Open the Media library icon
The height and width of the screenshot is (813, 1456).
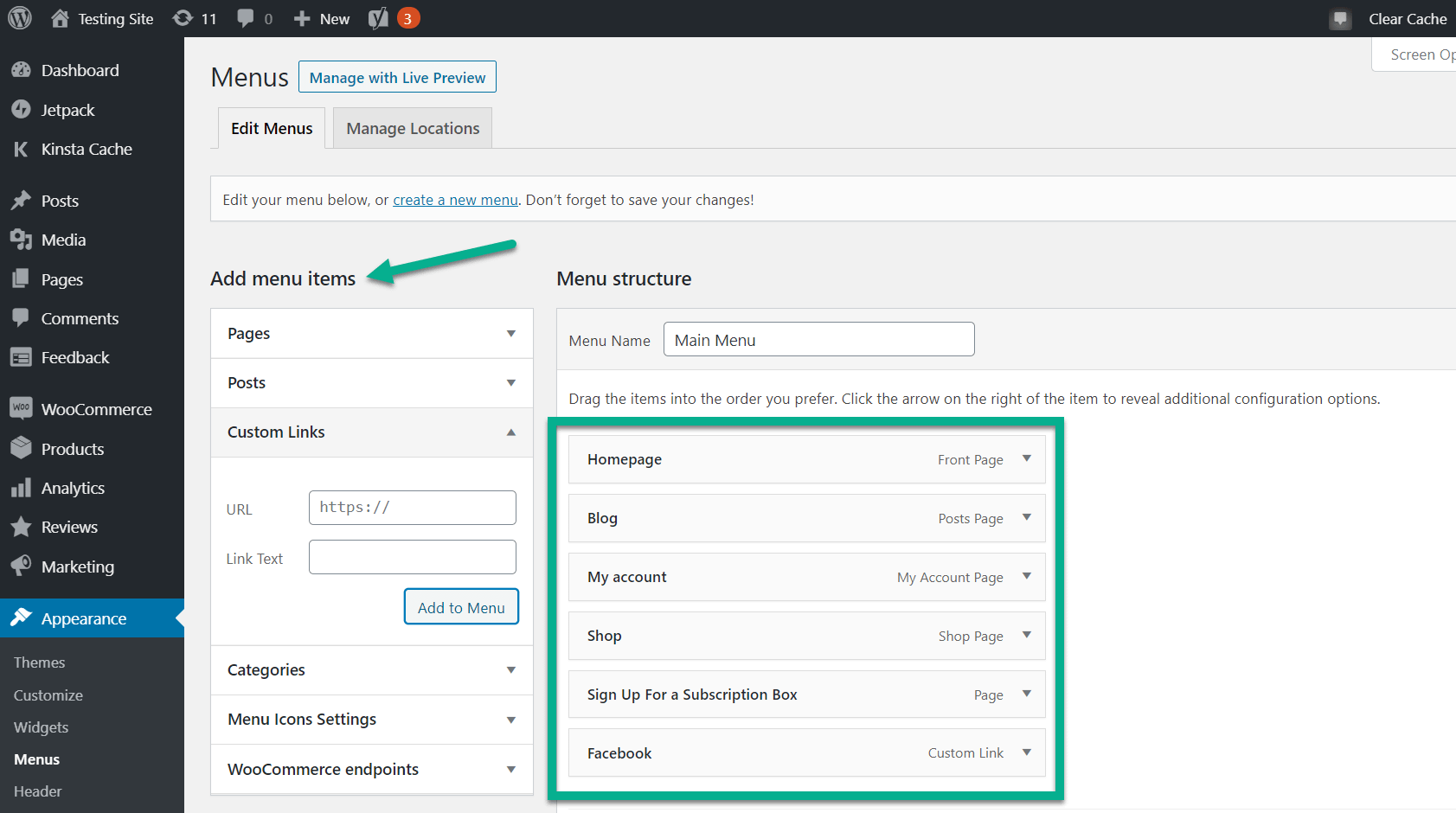[21, 240]
